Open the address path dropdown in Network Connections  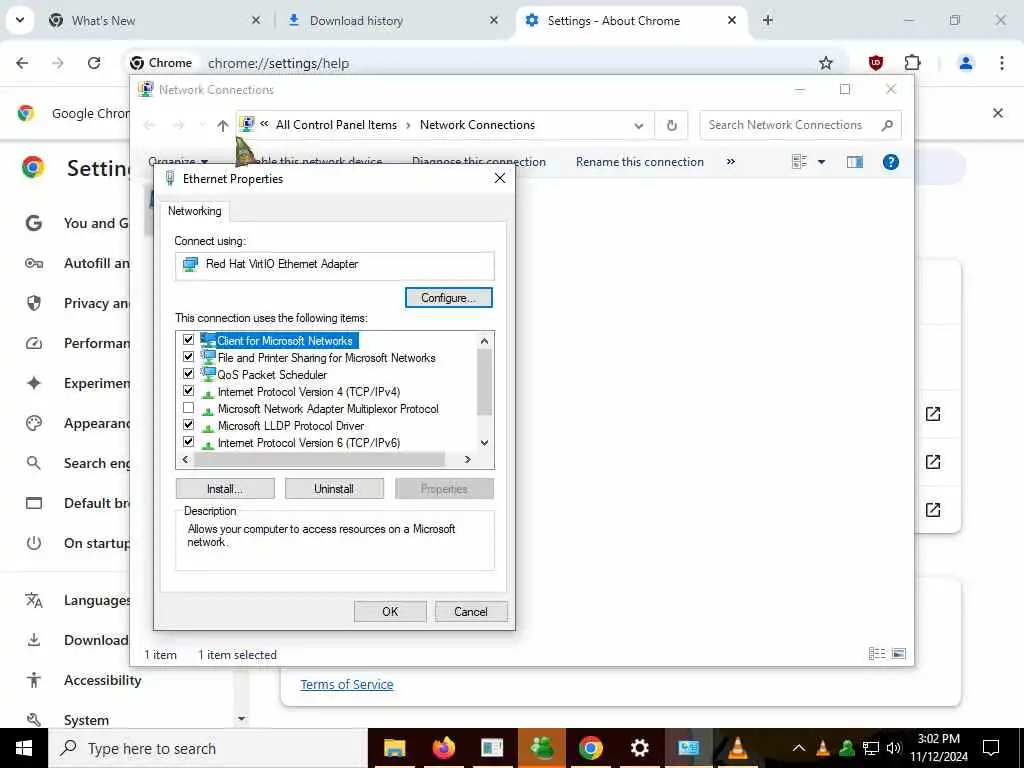pos(639,125)
